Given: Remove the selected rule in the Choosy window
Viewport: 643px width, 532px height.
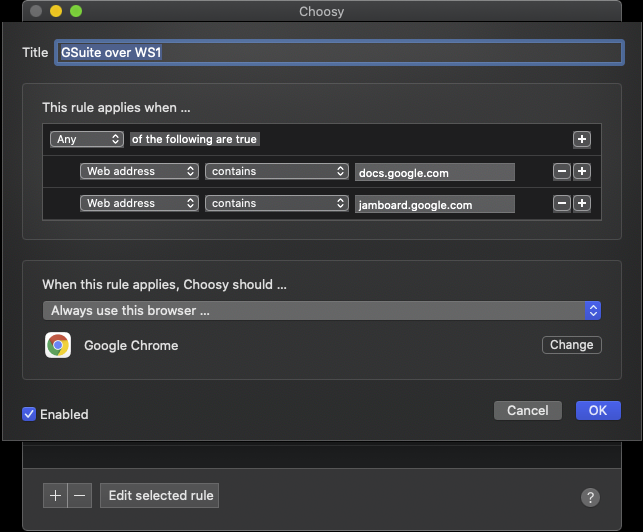Looking at the screenshot, I should [x=80, y=495].
